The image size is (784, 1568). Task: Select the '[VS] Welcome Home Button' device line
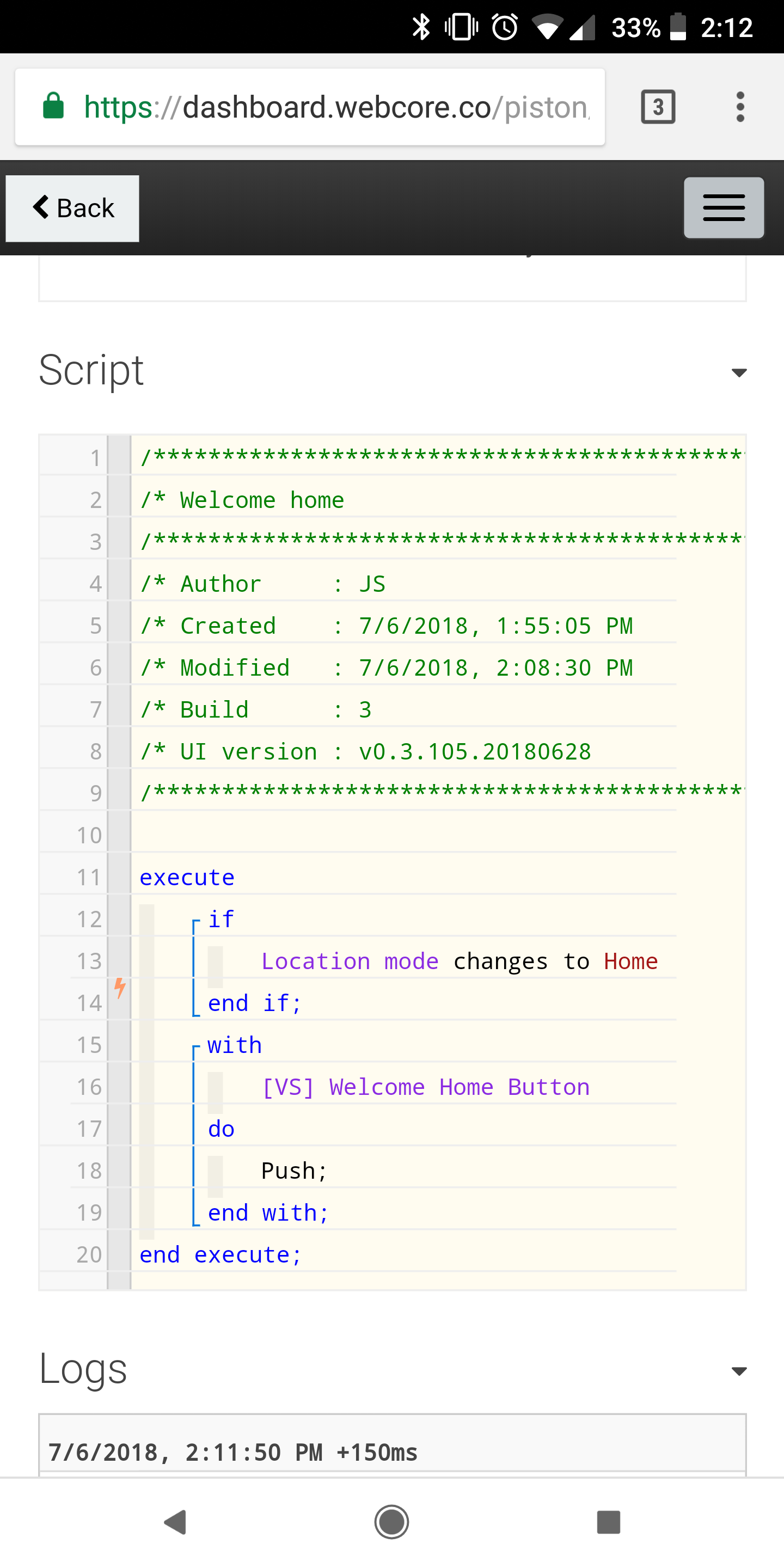[425, 1087]
